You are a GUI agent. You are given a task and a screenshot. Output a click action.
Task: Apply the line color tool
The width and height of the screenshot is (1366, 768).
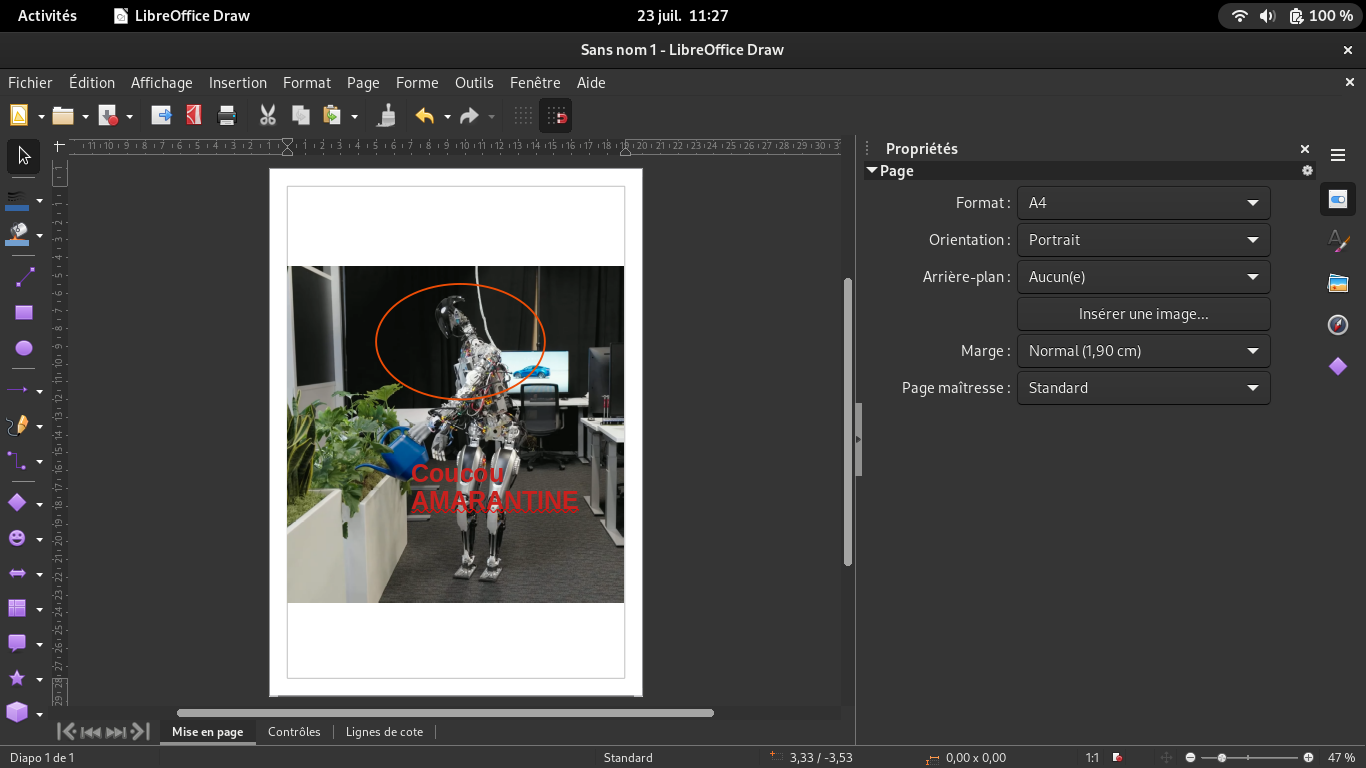click(x=18, y=200)
